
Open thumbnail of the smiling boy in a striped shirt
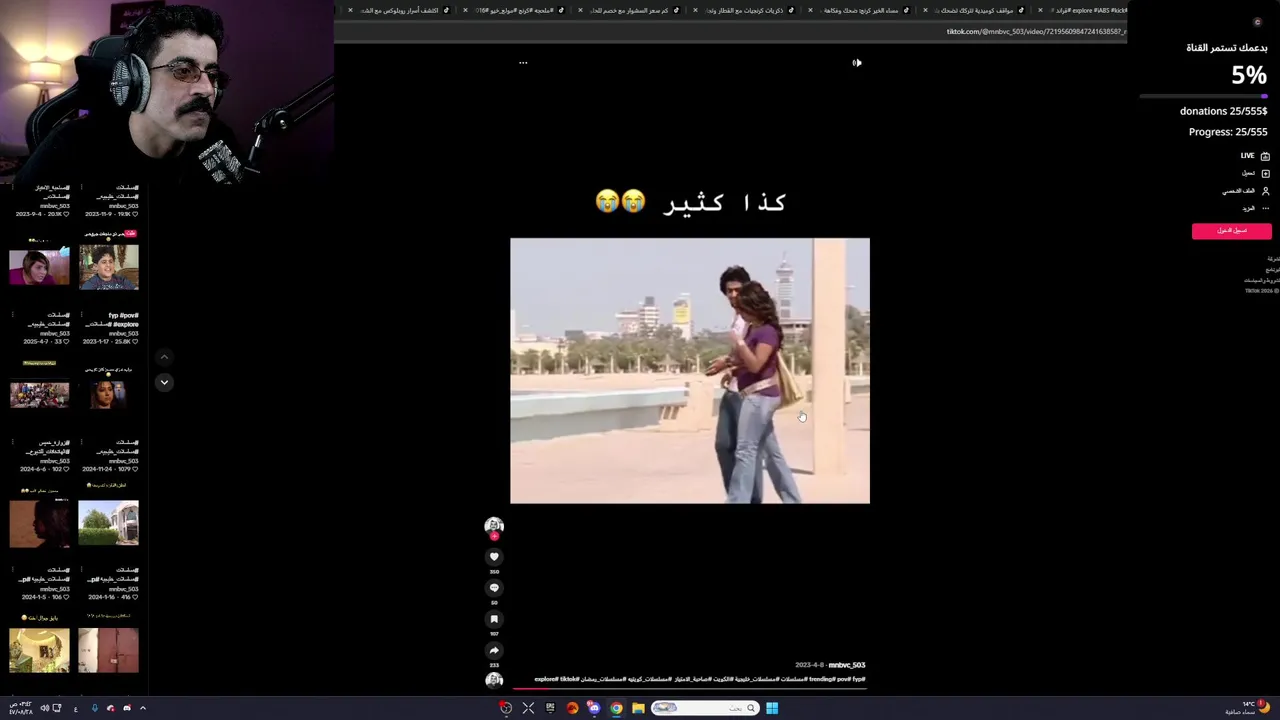(x=109, y=267)
